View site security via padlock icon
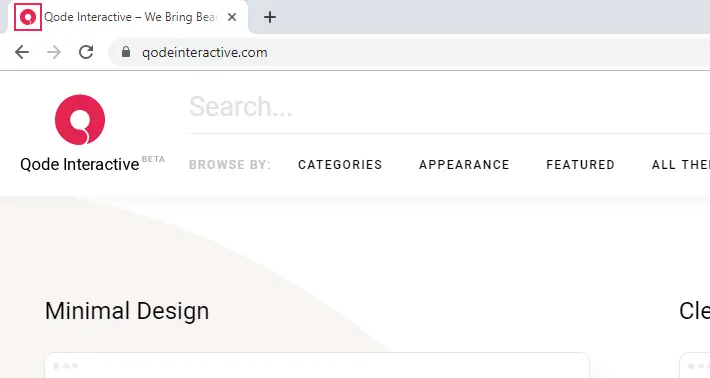710x378 pixels. 126,52
